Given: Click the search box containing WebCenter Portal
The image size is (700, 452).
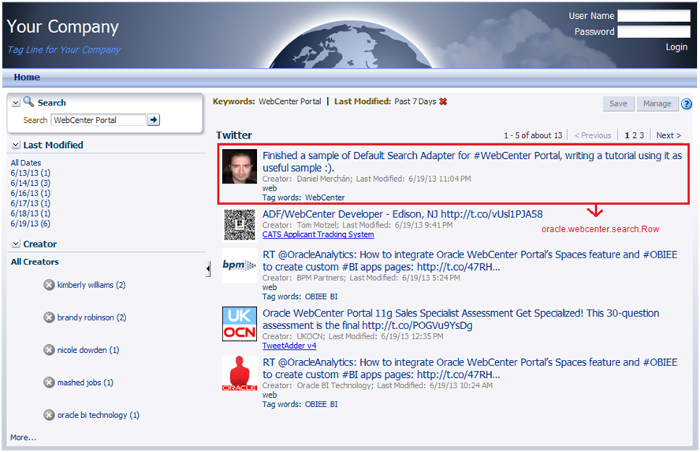Looking at the screenshot, I should click(x=99, y=120).
